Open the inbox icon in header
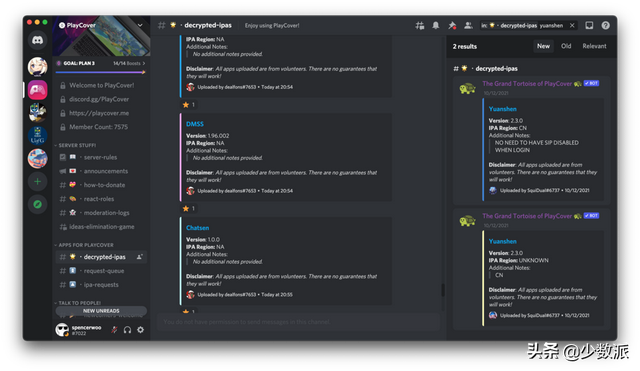The width and height of the screenshot is (640, 371). [x=589, y=25]
